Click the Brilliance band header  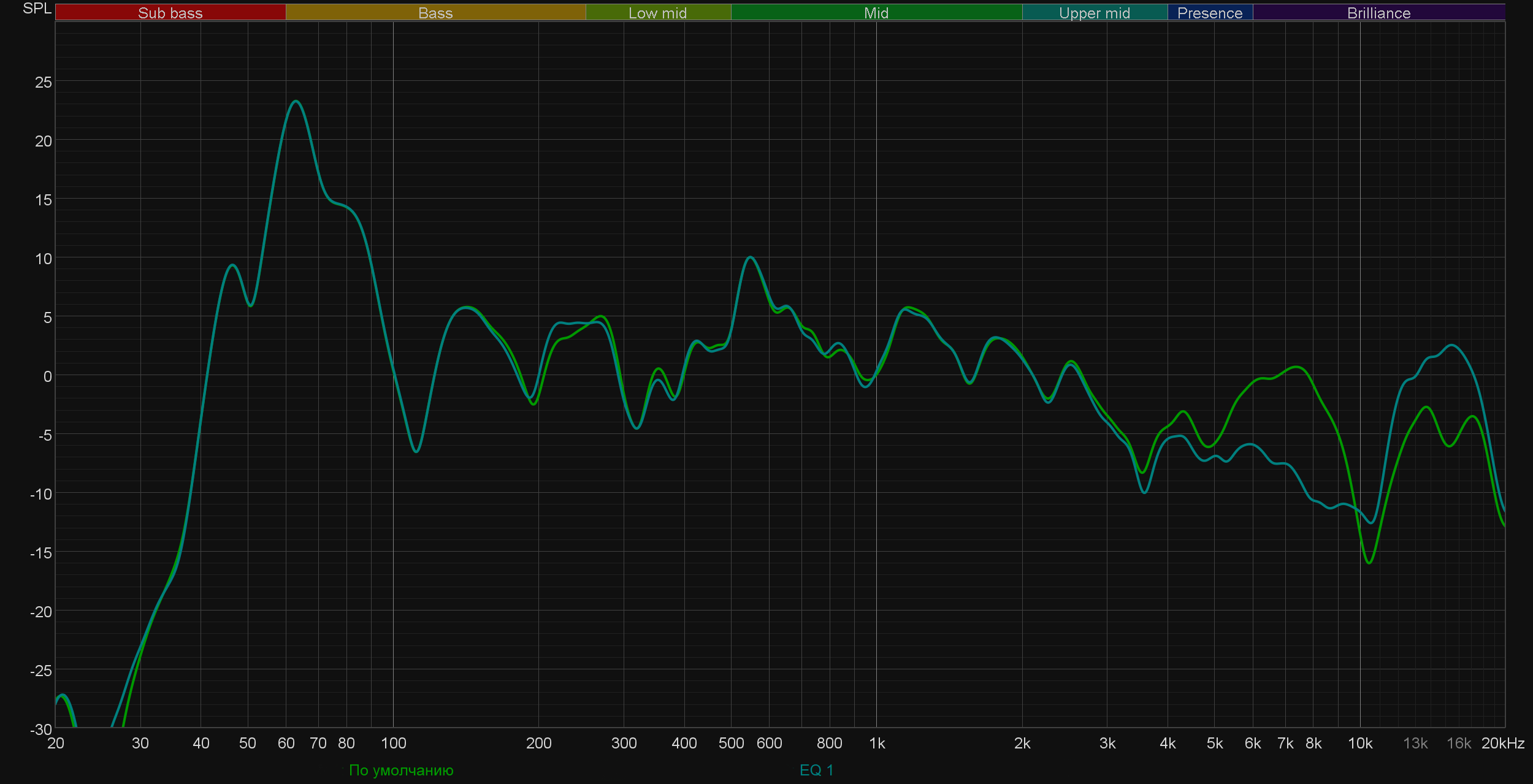1378,13
